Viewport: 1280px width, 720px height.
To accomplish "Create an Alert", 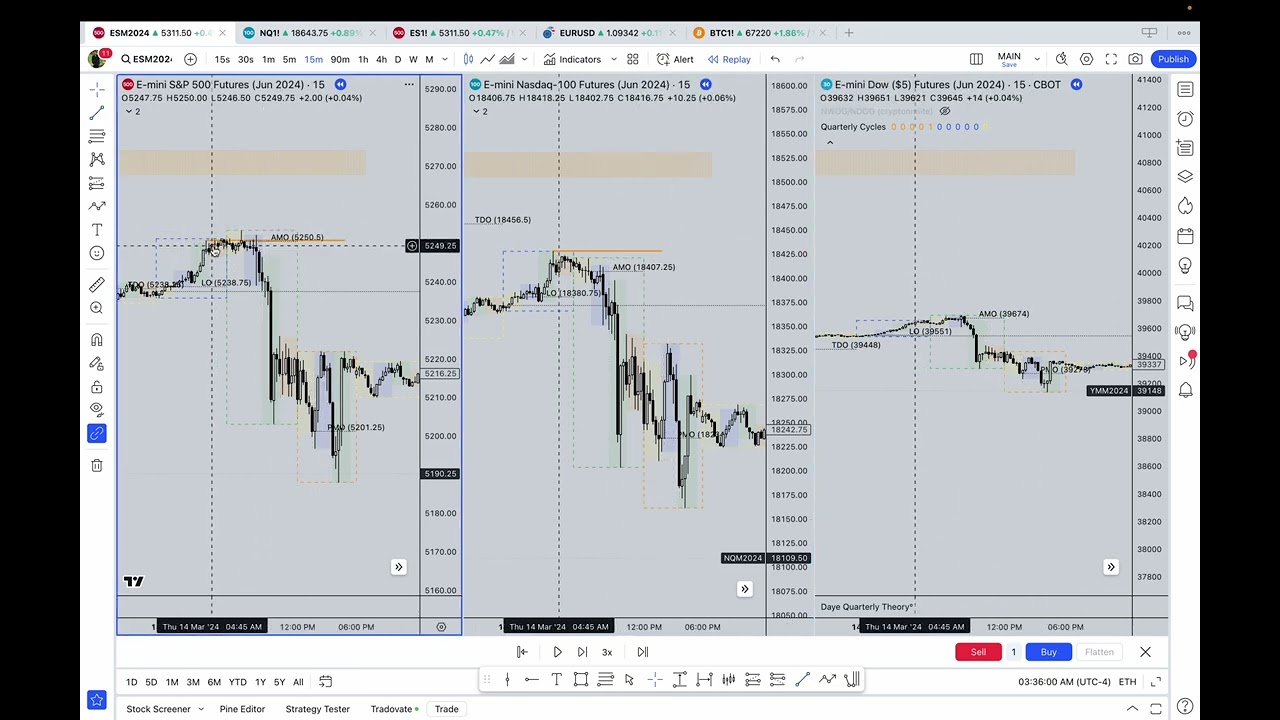I will 675,59.
